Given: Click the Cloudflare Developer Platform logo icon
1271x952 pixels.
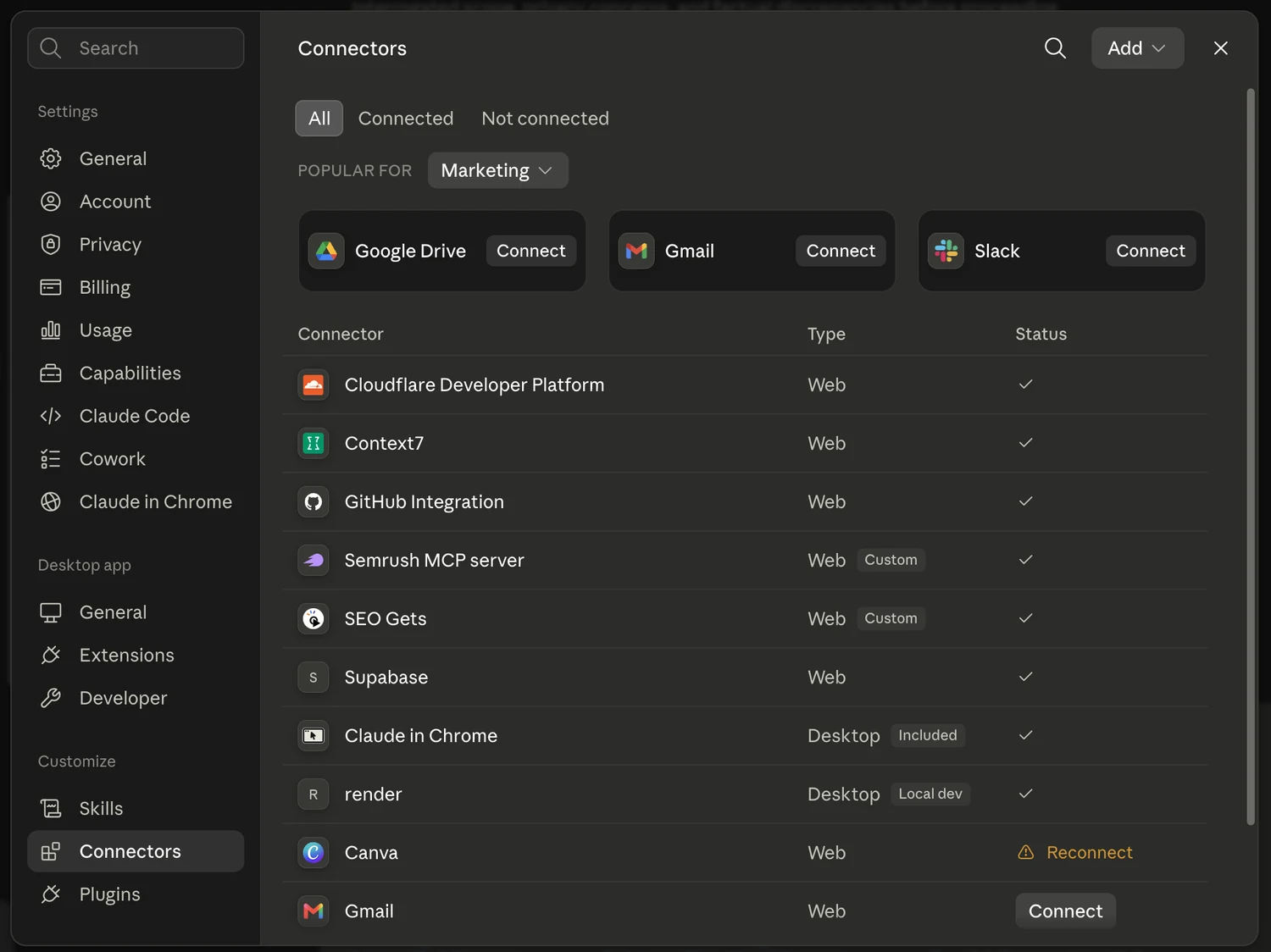Looking at the screenshot, I should tap(314, 385).
